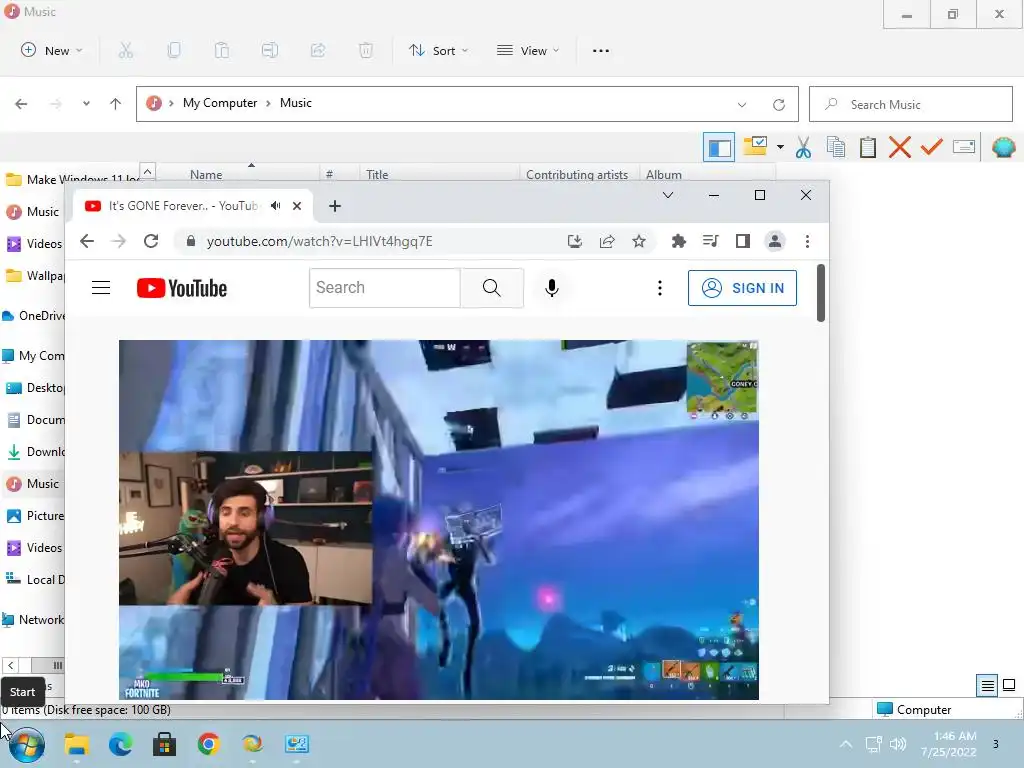Click SIGN IN on YouTube

point(742,288)
